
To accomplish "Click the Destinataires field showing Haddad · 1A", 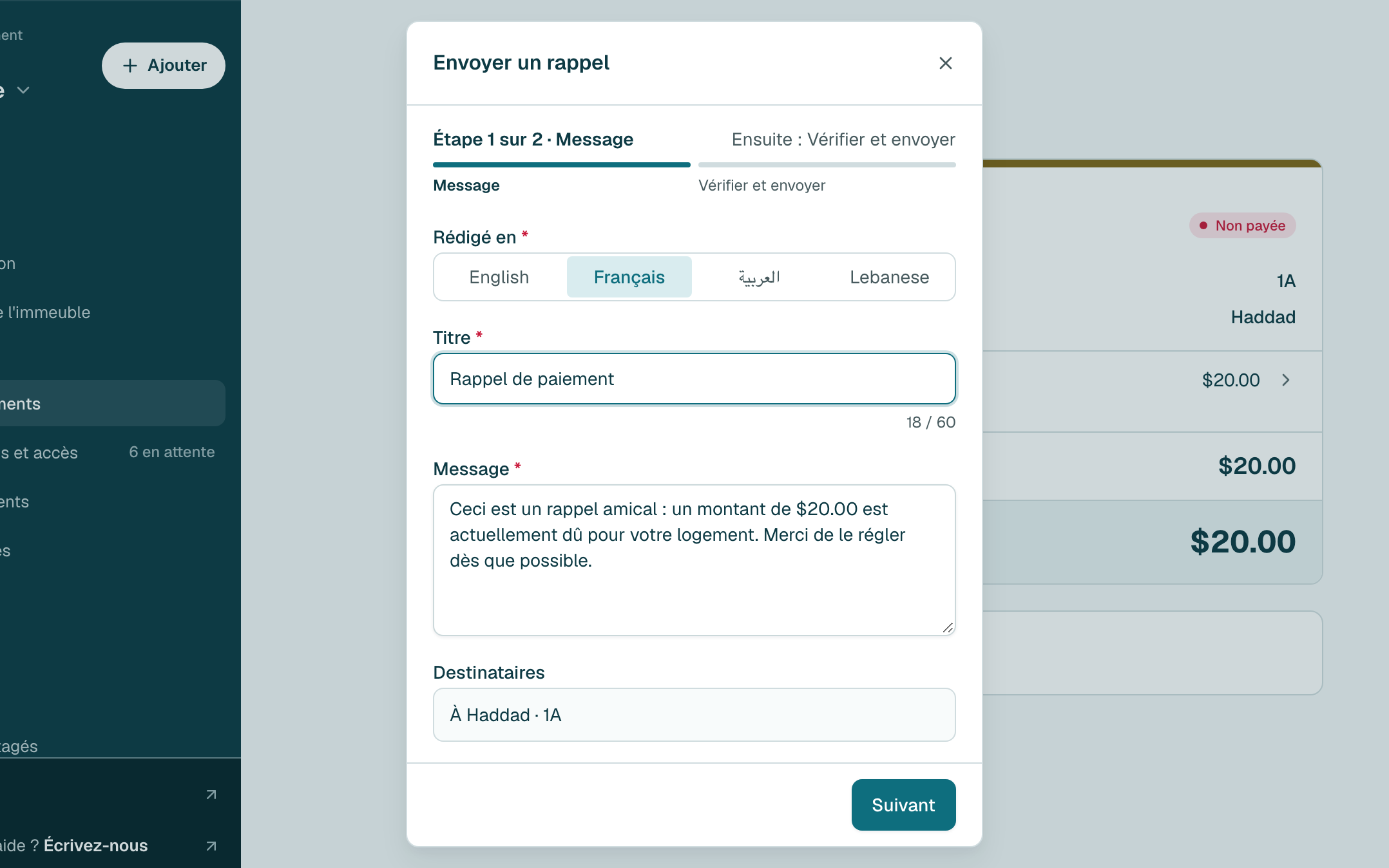I will (x=694, y=715).
